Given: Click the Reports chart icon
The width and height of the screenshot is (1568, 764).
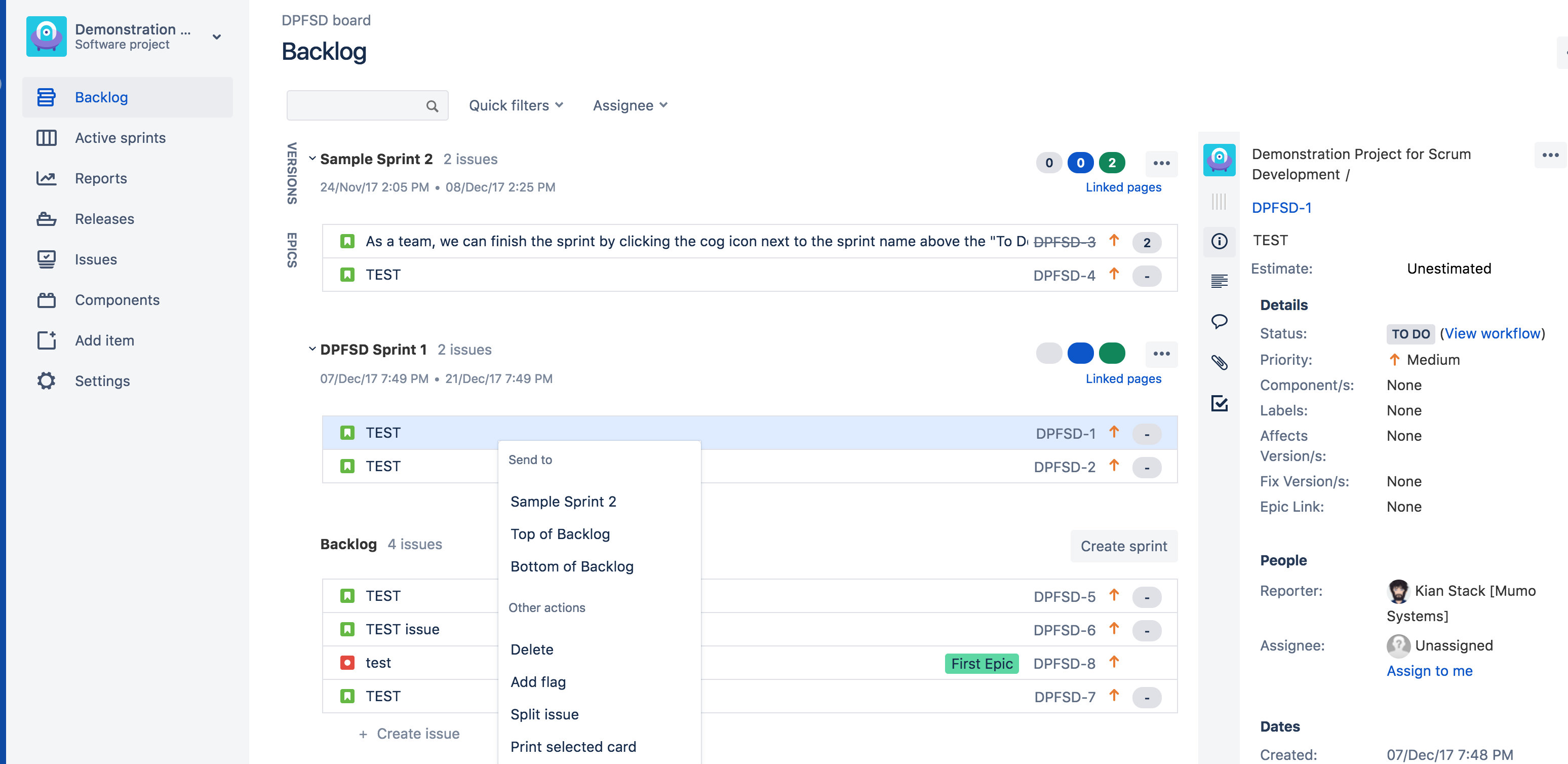Looking at the screenshot, I should pos(46,178).
